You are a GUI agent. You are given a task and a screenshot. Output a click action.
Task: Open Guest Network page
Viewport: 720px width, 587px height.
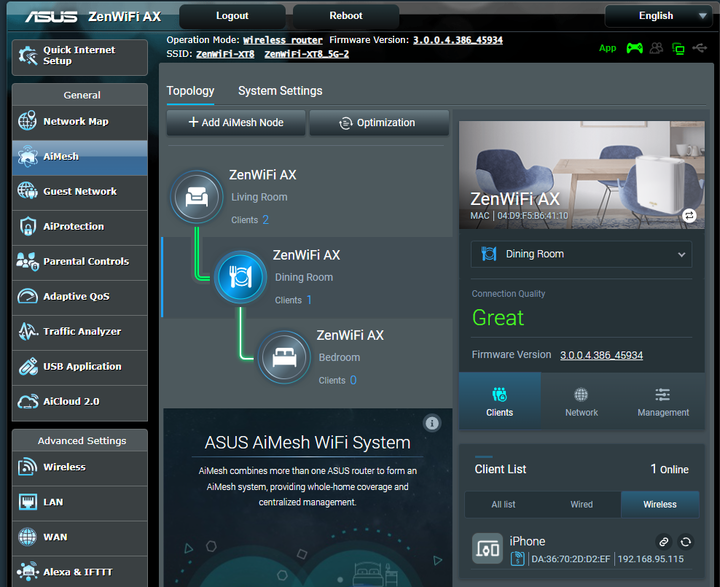[x=79, y=192]
